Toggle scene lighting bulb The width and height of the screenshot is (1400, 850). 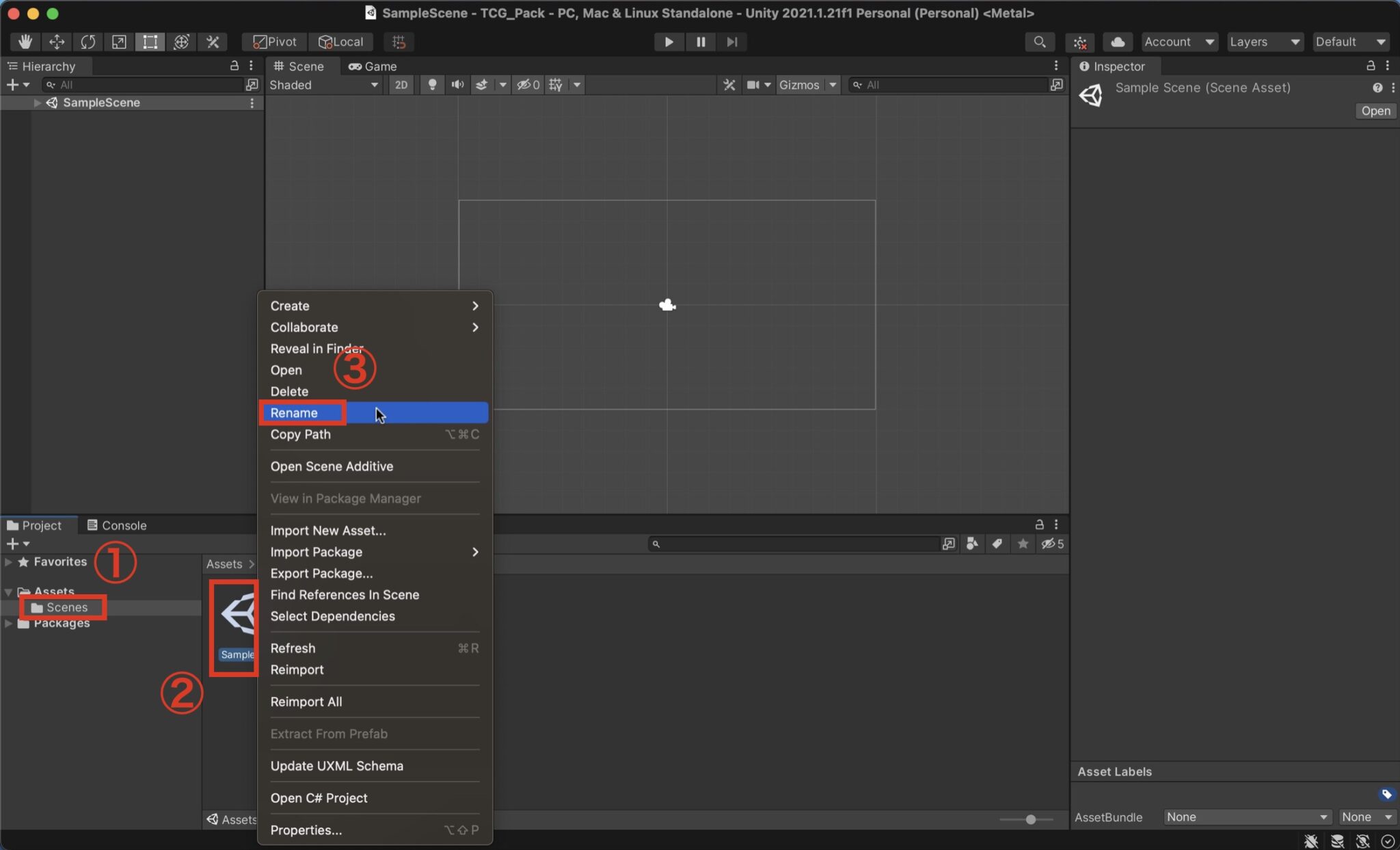pos(432,85)
